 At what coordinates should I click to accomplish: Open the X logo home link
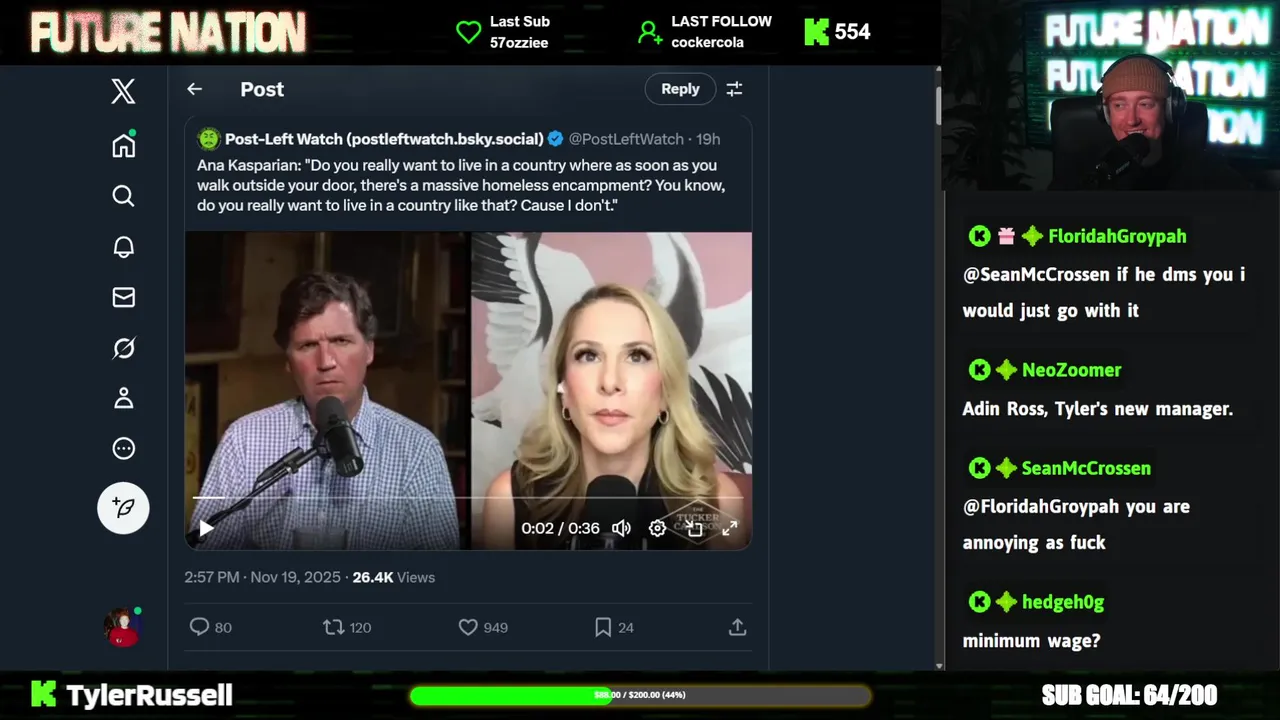[123, 92]
